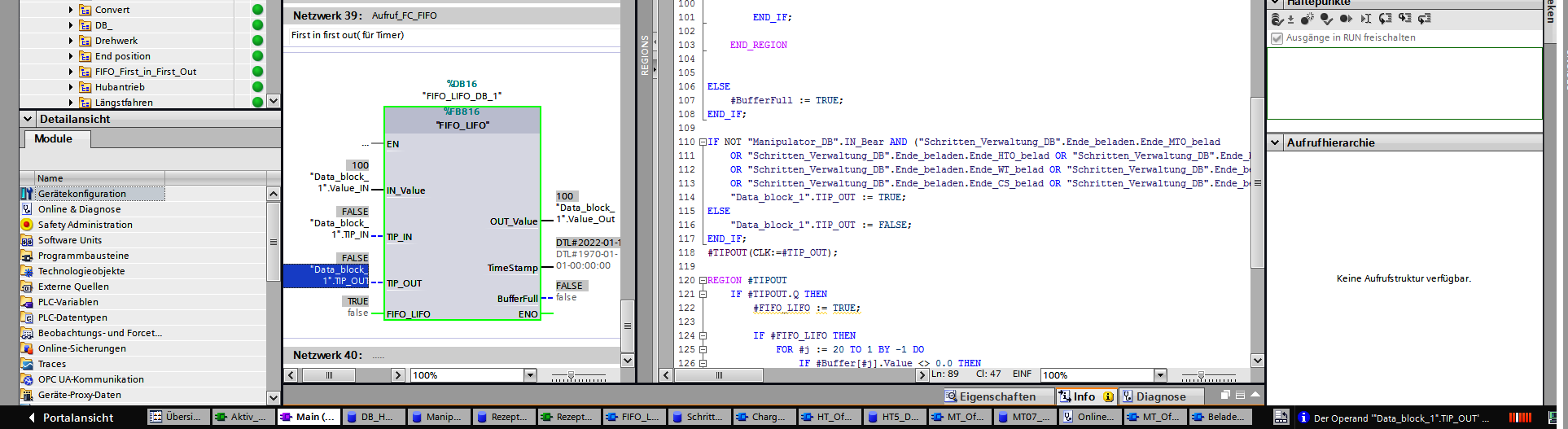Click the run-to-cursor icon in the breakpoints toolbar
The height and width of the screenshot is (429, 1568).
coord(1366,19)
